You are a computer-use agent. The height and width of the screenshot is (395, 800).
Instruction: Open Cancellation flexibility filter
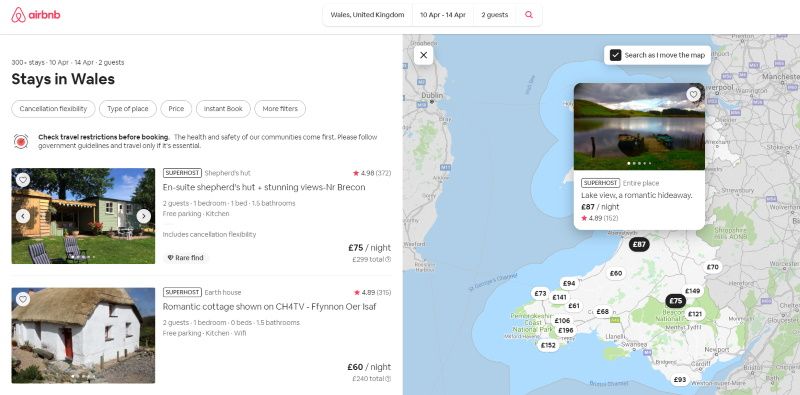(53, 109)
